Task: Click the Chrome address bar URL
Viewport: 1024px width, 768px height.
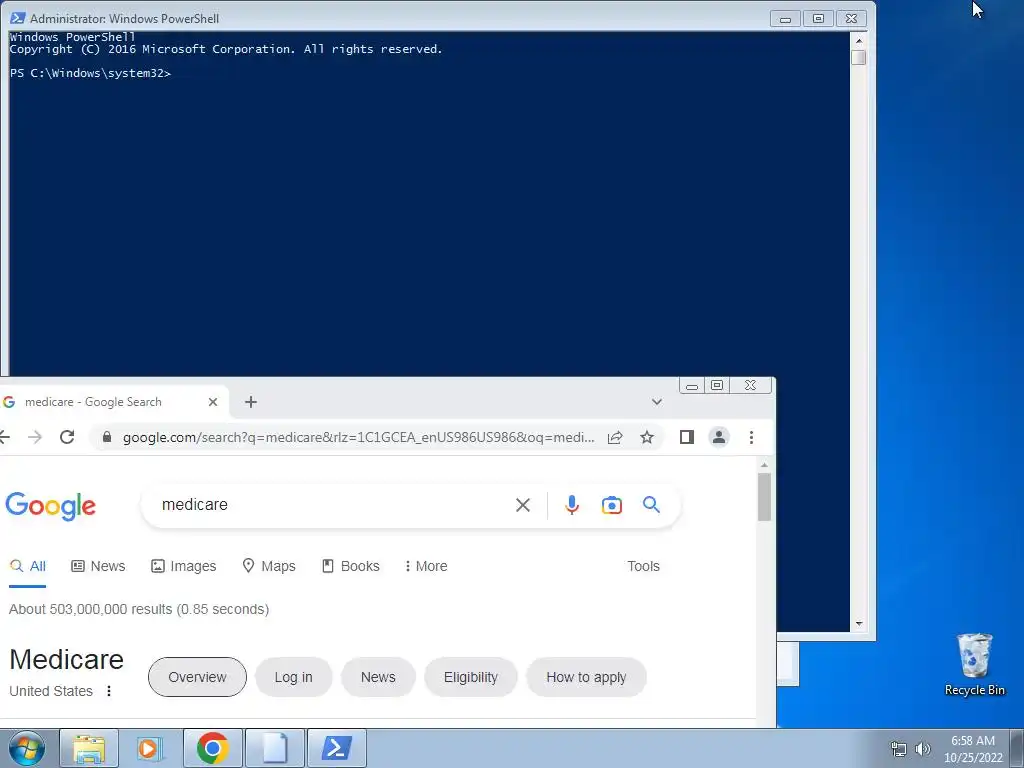Action: (359, 438)
